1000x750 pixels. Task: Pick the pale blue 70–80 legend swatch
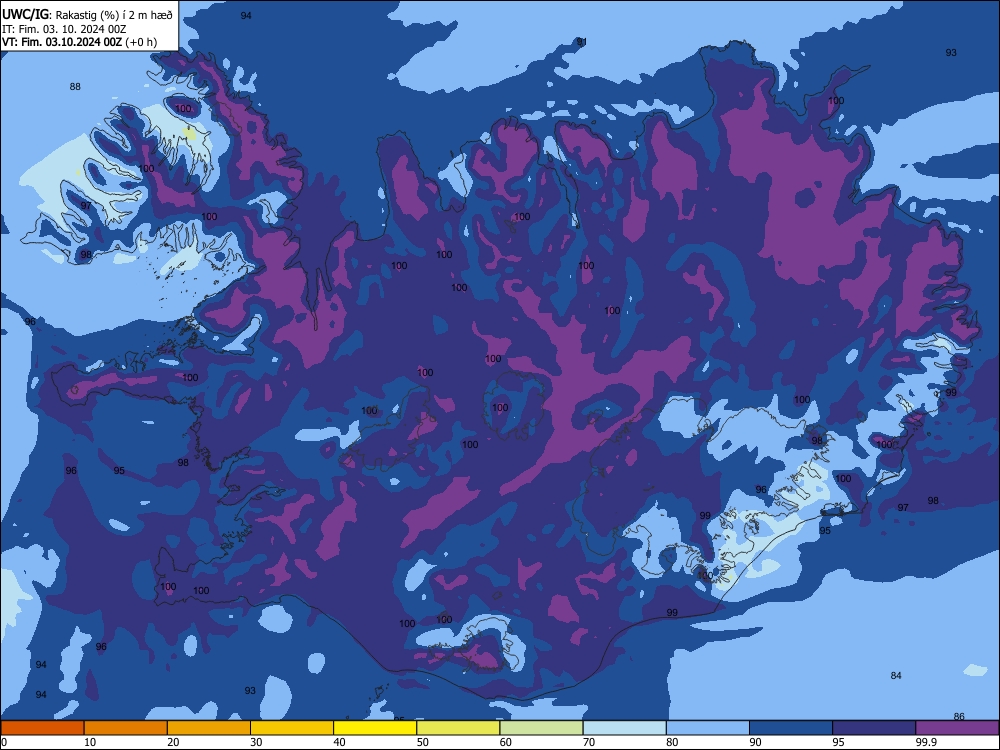(x=624, y=728)
